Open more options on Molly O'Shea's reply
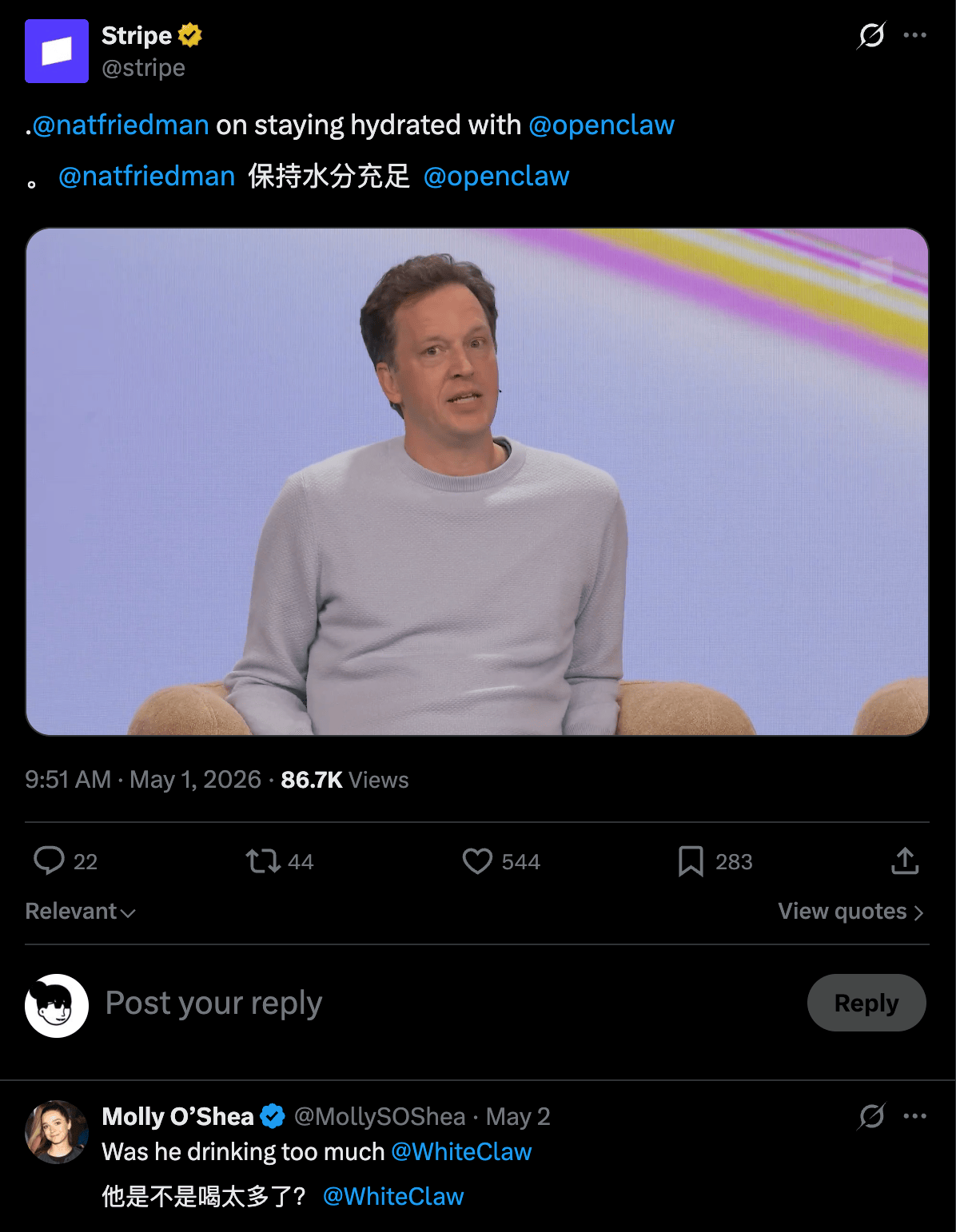This screenshot has height=1232, width=956. point(915,1116)
